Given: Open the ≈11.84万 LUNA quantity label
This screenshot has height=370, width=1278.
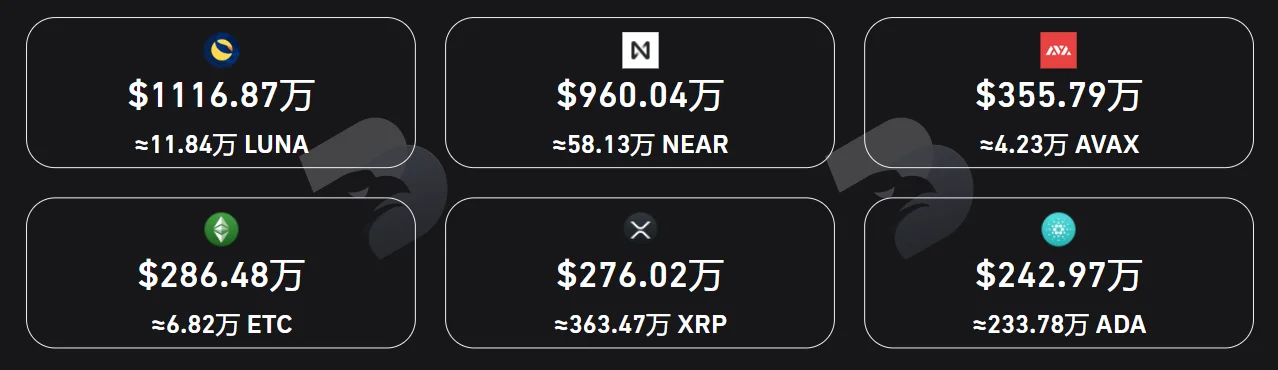Looking at the screenshot, I should [x=221, y=145].
